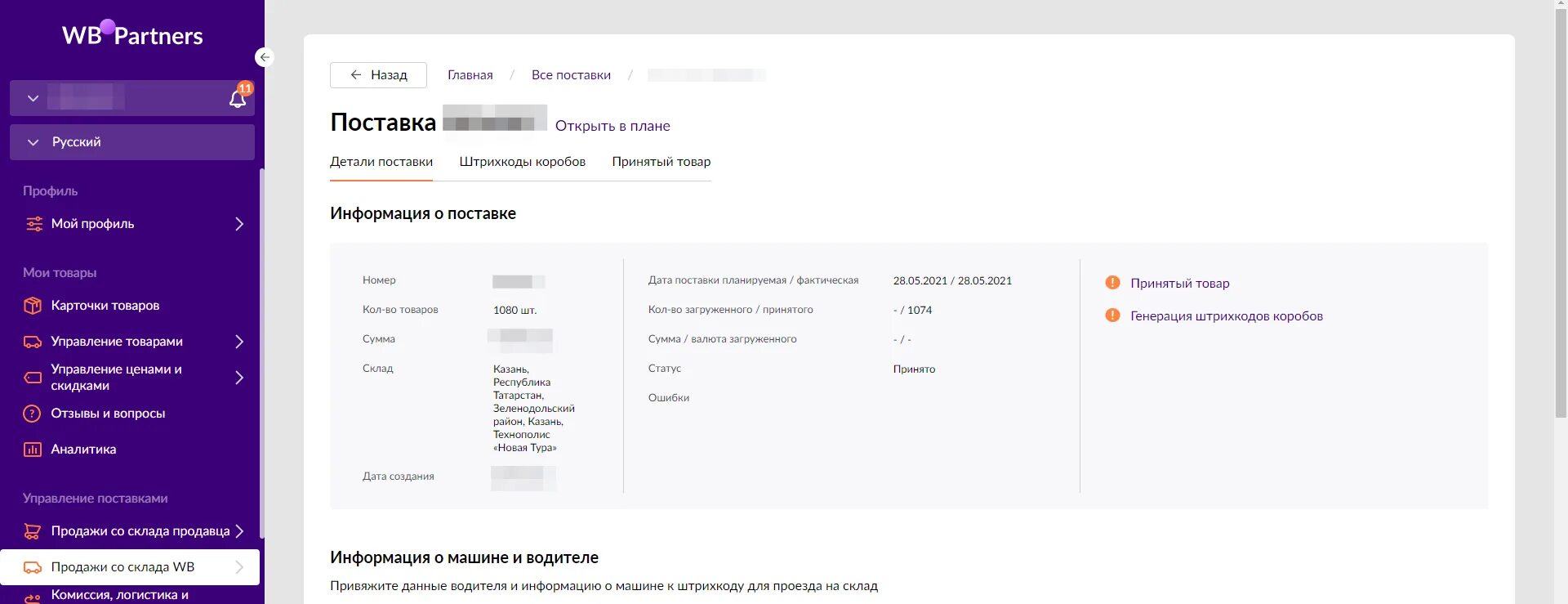Click the WB Partners logo

(132, 34)
